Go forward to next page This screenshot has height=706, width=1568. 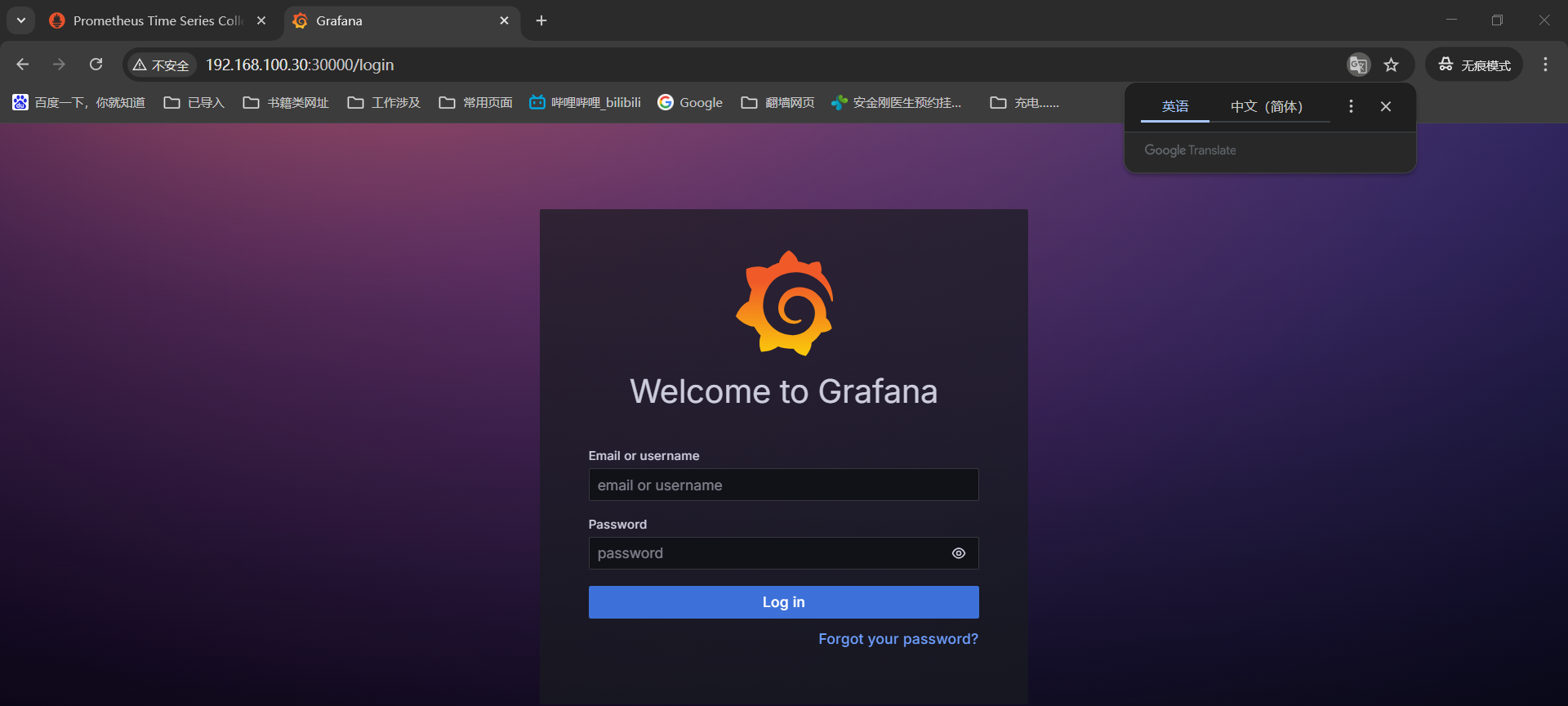(x=59, y=65)
